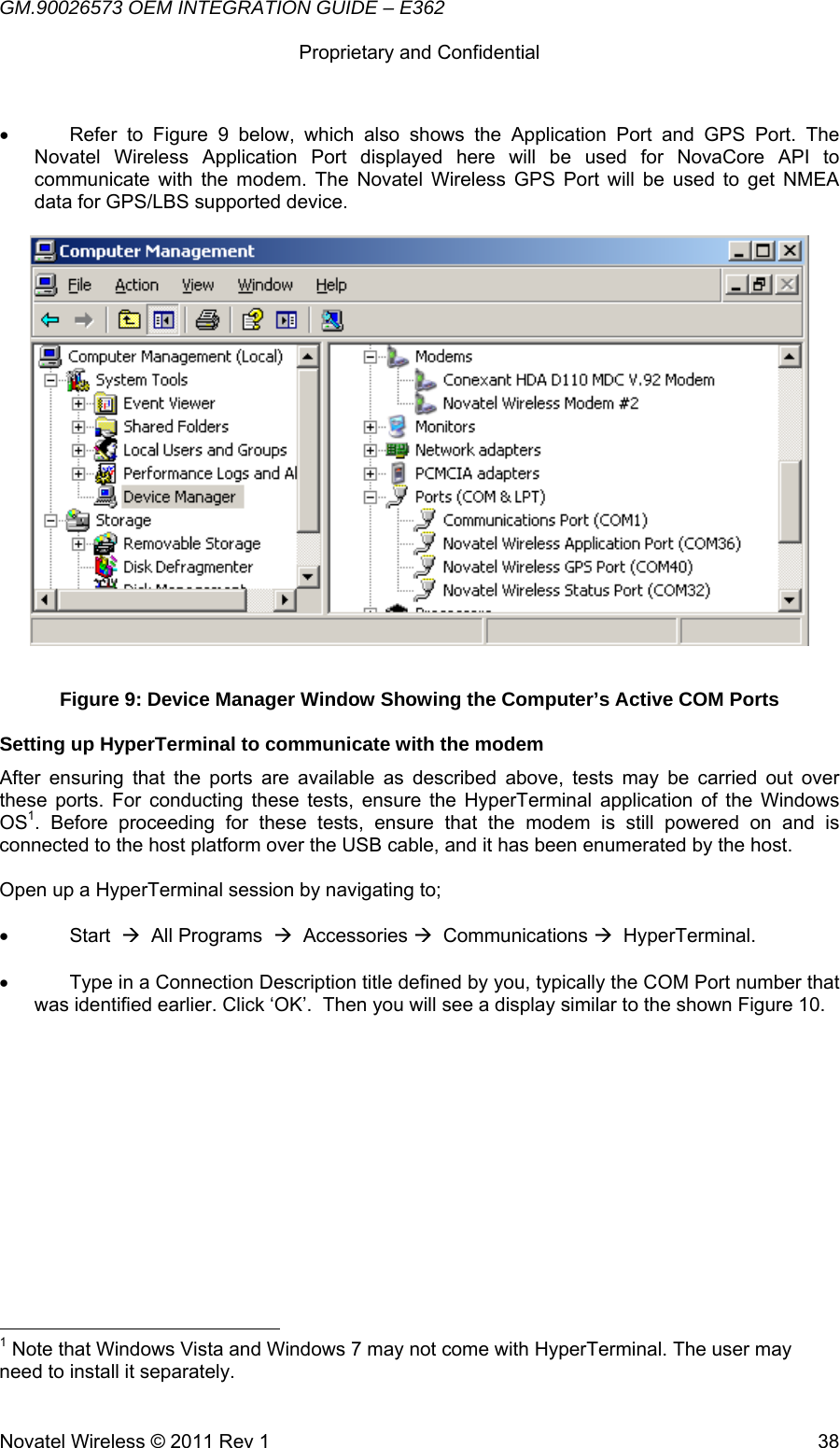Expand Local Users and Groups node
This screenshot has height=1448, width=840.
point(79,450)
